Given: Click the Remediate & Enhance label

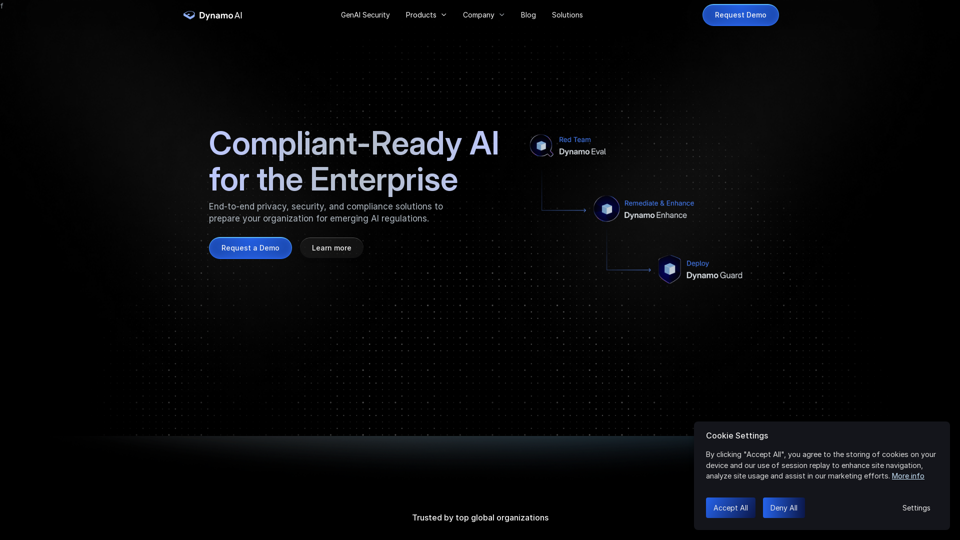Looking at the screenshot, I should [x=659, y=203].
